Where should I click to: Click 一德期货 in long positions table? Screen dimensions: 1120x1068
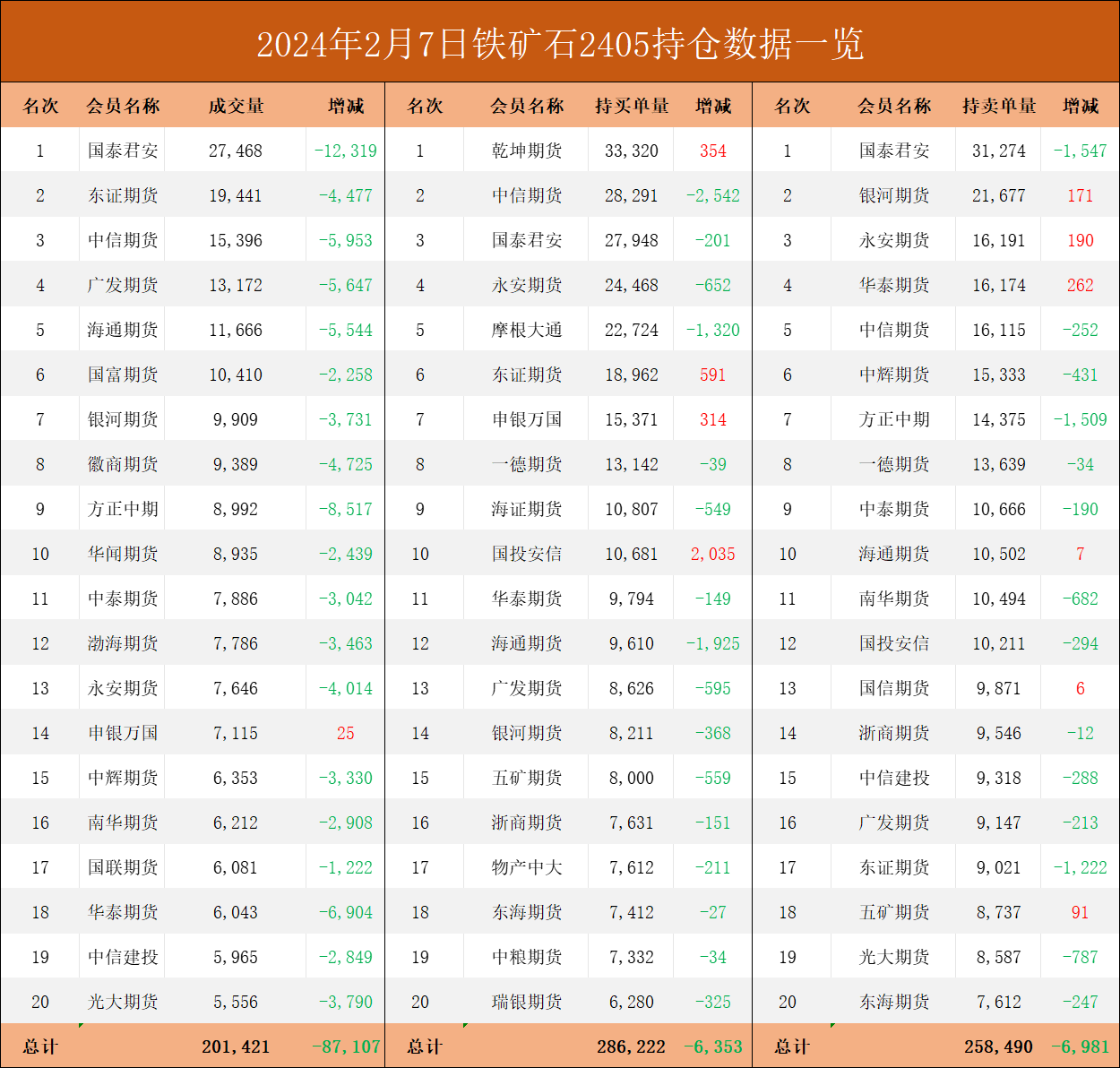point(527,464)
